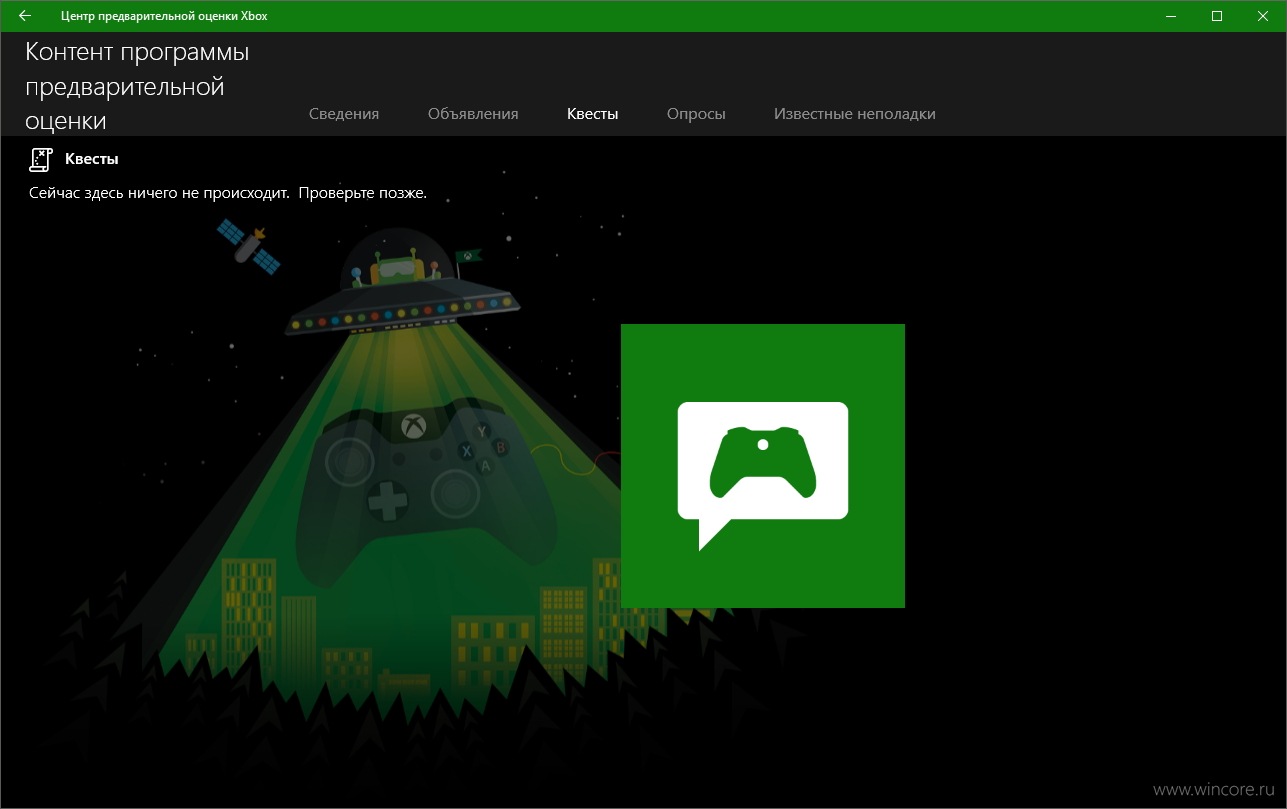1287x809 pixels.
Task: Show the Известные неполадки tab
Action: tap(854, 114)
